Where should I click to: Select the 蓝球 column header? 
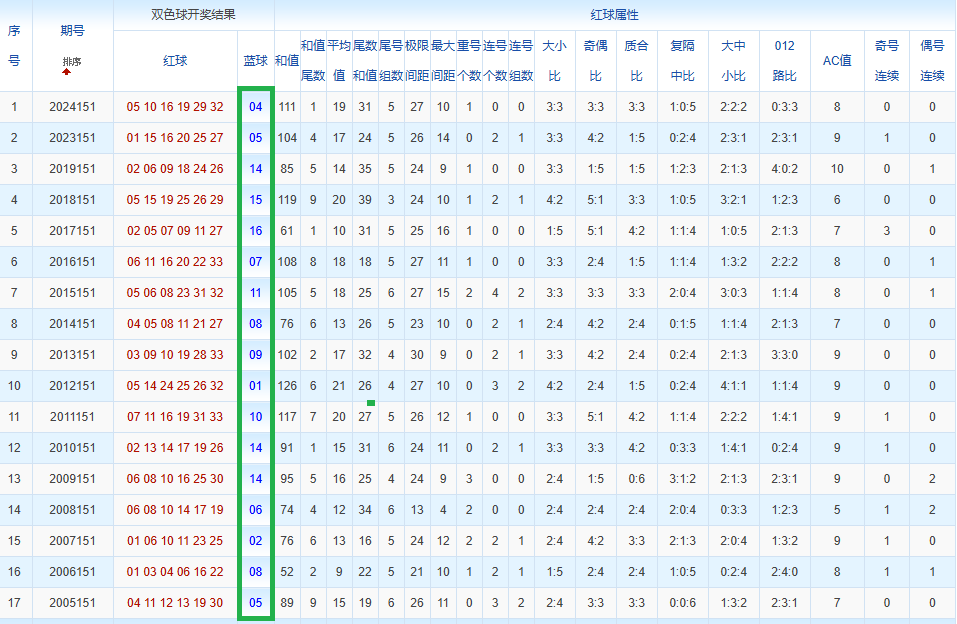point(256,60)
